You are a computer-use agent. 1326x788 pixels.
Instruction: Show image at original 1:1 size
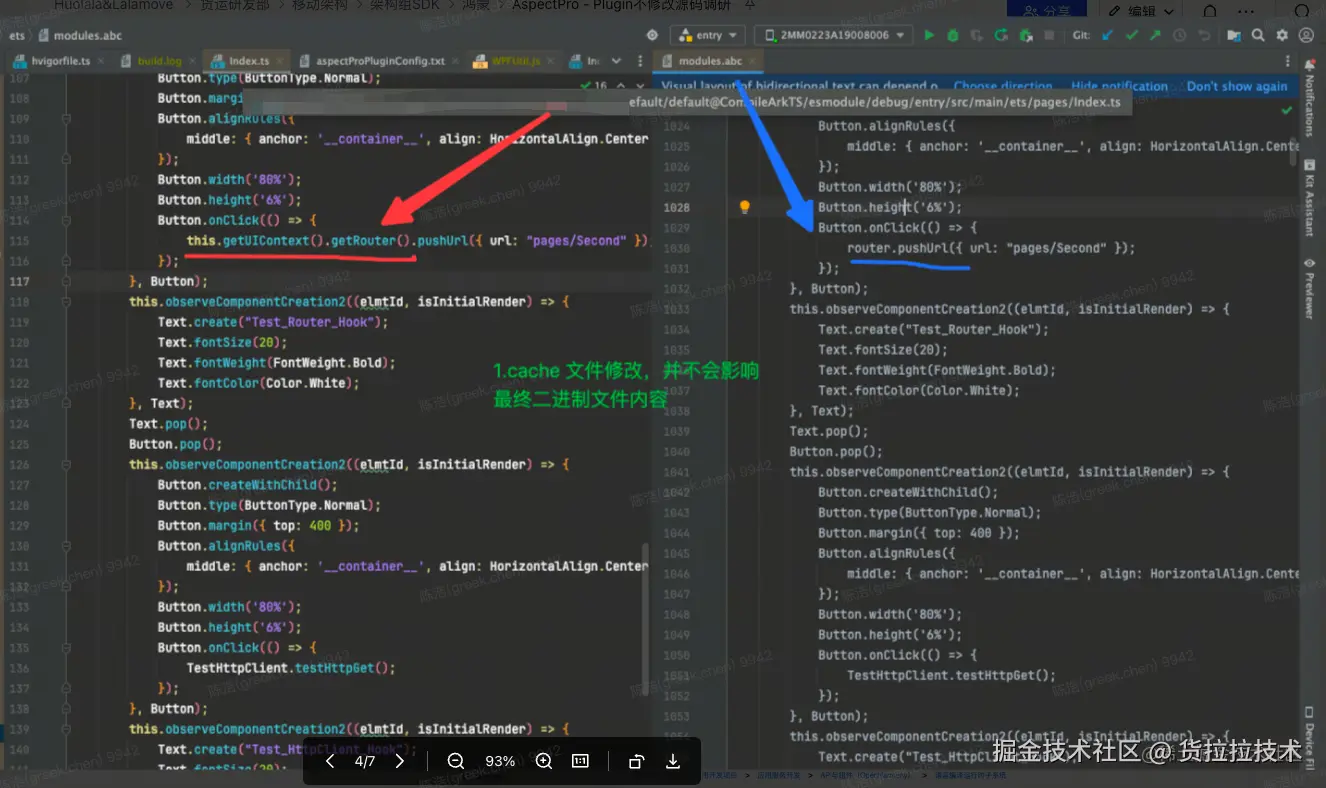580,761
